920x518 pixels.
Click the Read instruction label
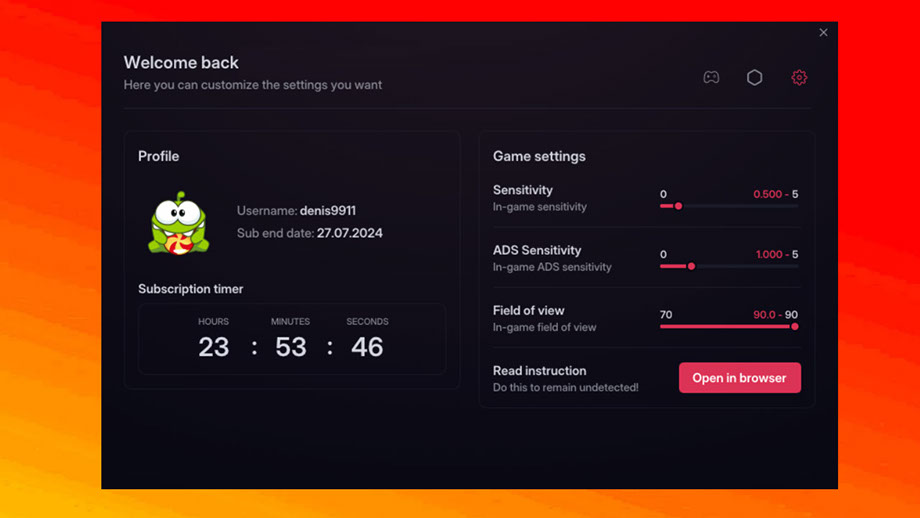pyautogui.click(x=539, y=370)
